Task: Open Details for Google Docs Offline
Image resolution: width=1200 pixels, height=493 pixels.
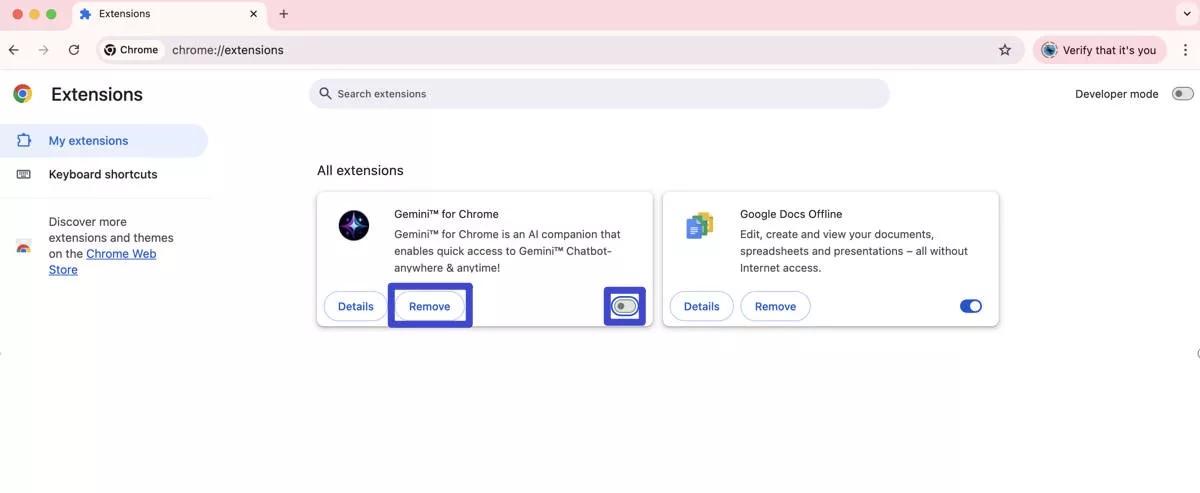Action: (701, 307)
